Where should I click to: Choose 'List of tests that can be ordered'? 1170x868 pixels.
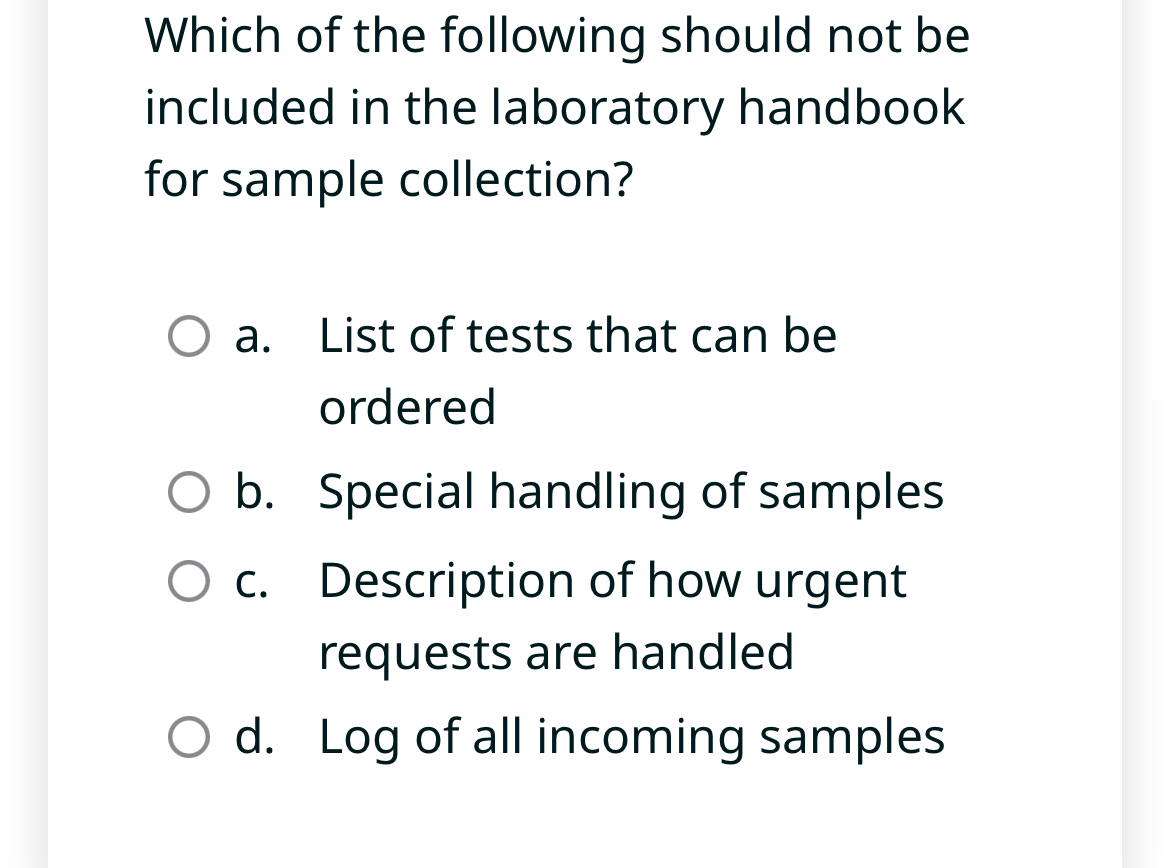[577, 336]
